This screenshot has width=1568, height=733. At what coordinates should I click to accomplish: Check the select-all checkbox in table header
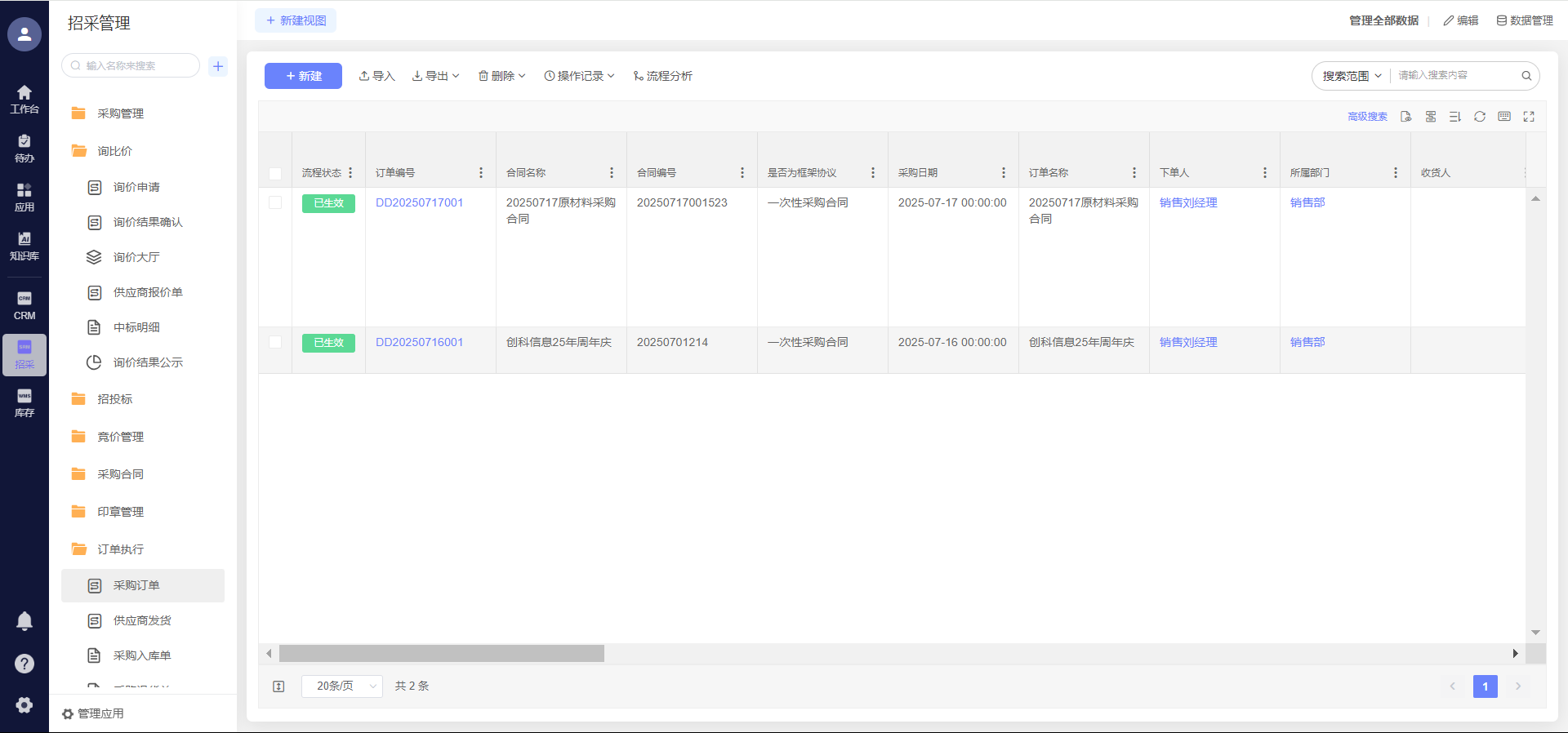275,173
